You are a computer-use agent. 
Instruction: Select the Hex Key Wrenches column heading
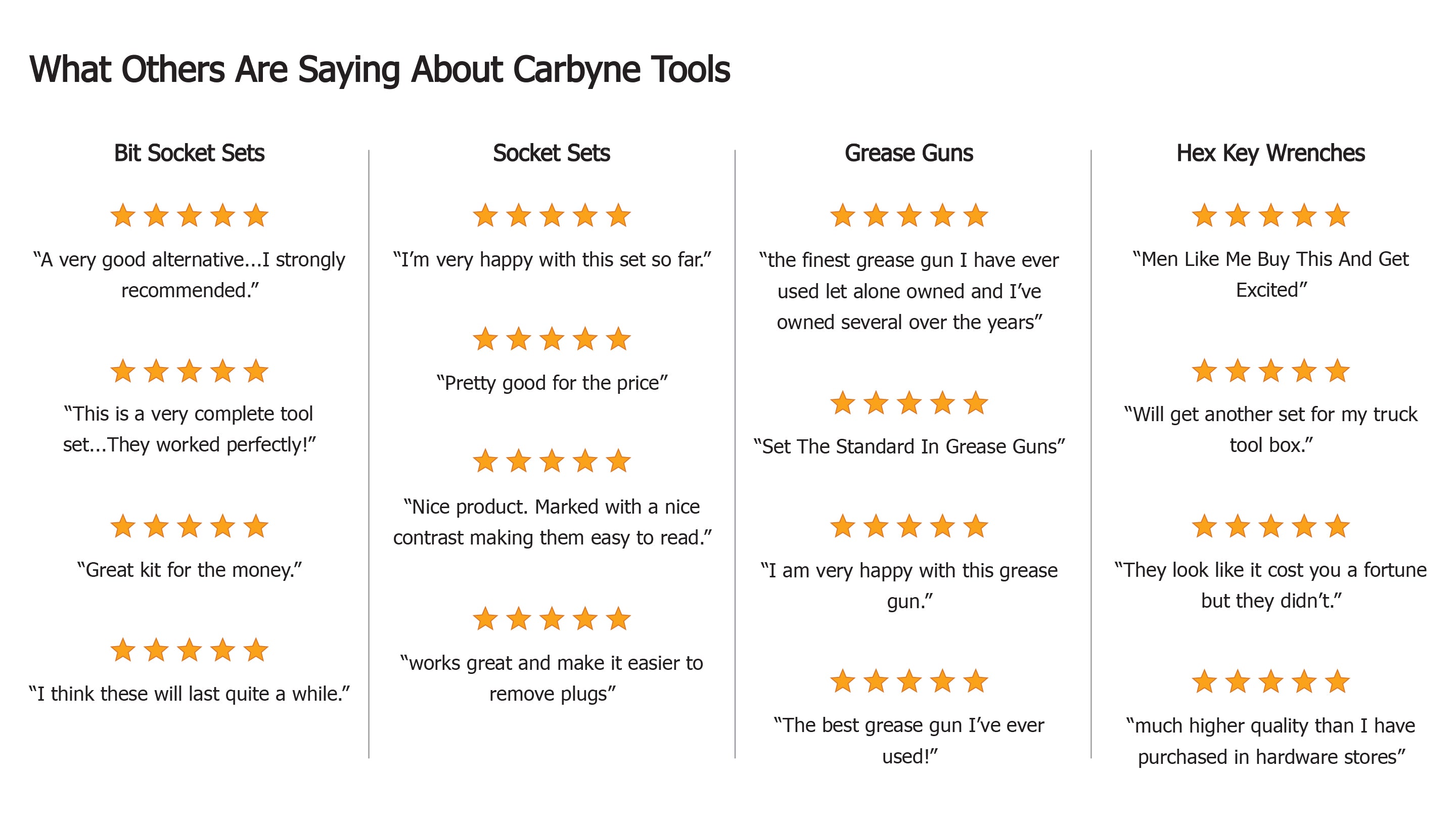(1270, 153)
